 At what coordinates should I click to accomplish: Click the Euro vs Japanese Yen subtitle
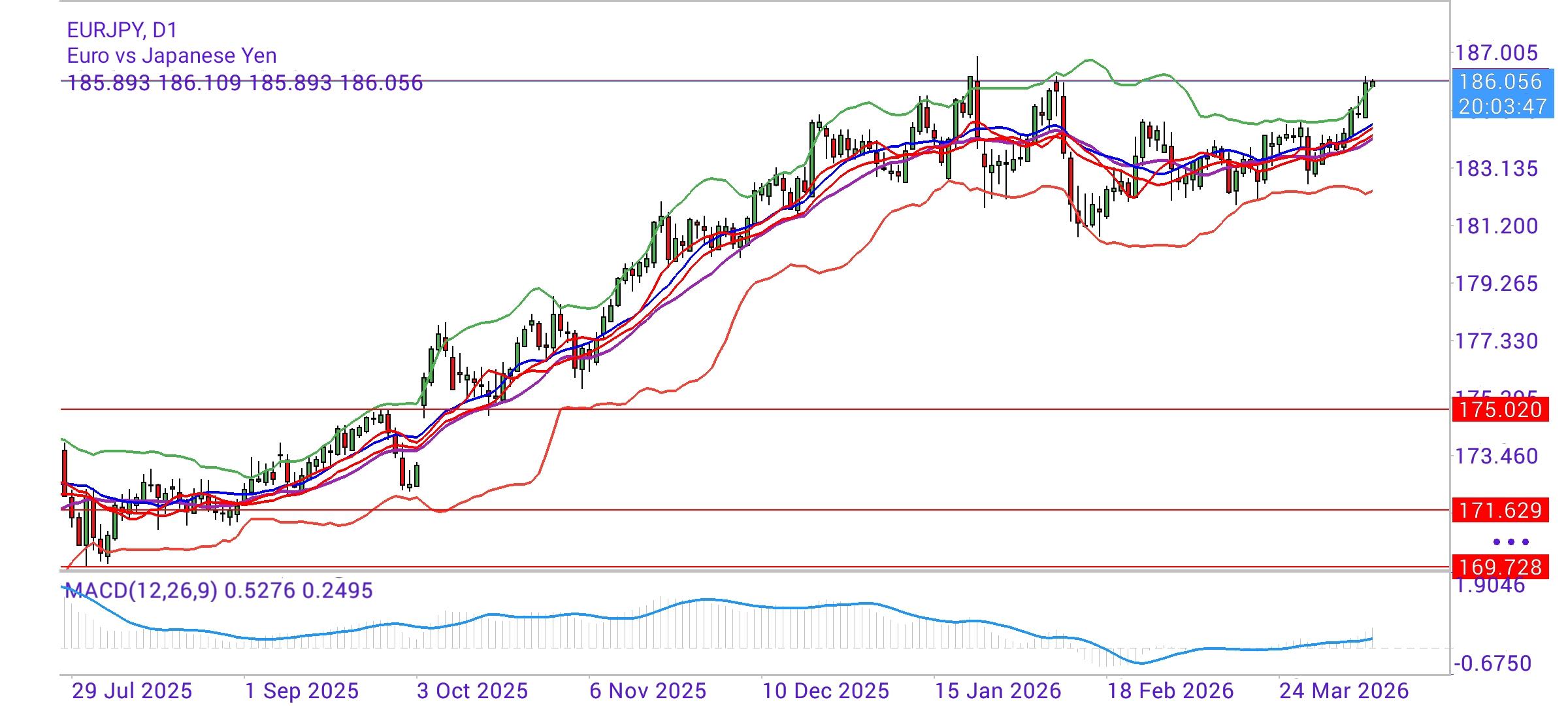(x=170, y=56)
